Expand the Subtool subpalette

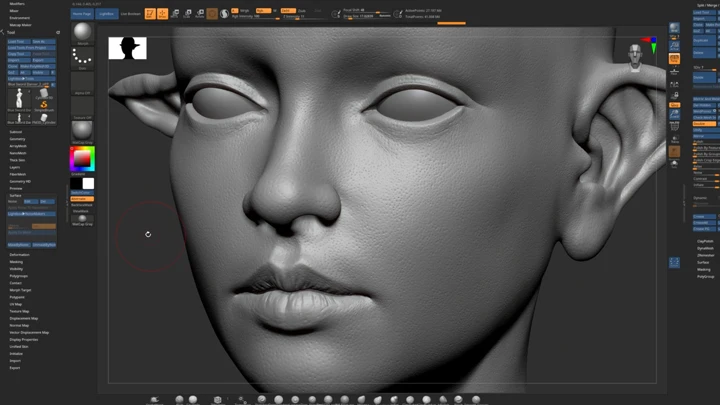pos(16,132)
